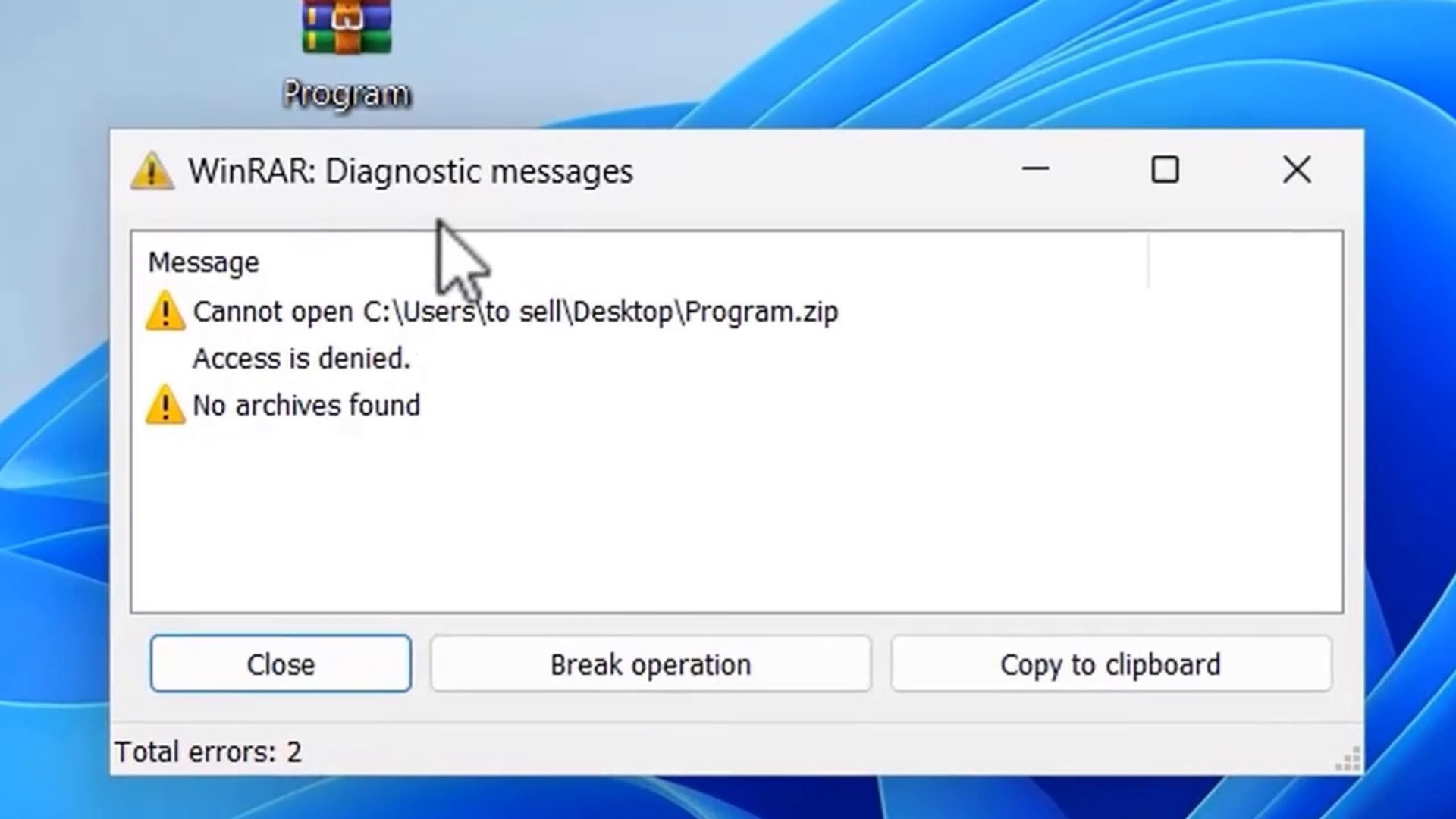Click warning icon beside 'No archives found'
This screenshot has width=1456, height=819.
tap(165, 406)
